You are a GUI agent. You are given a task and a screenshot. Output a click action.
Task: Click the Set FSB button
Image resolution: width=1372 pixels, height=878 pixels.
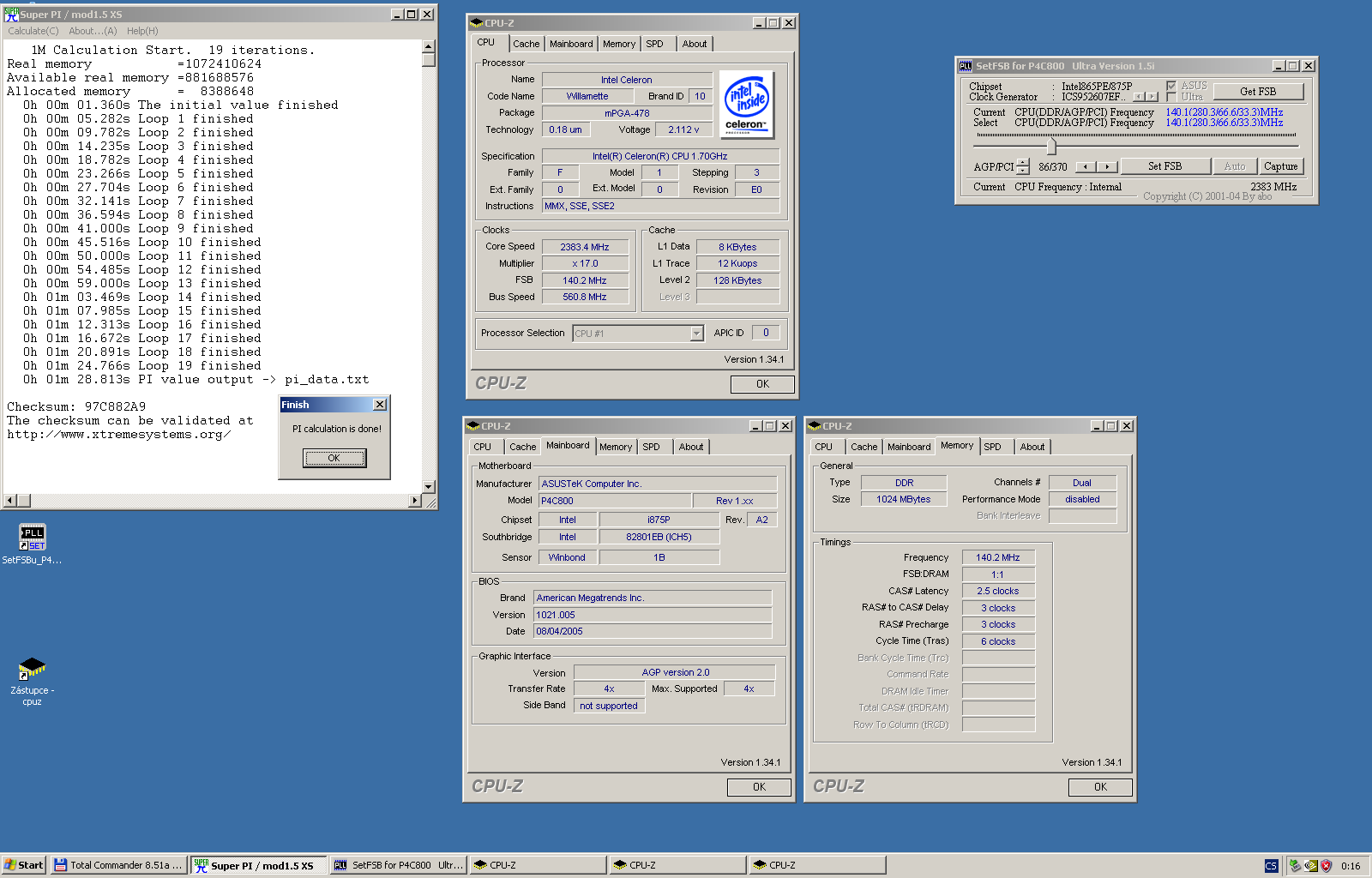click(1164, 166)
